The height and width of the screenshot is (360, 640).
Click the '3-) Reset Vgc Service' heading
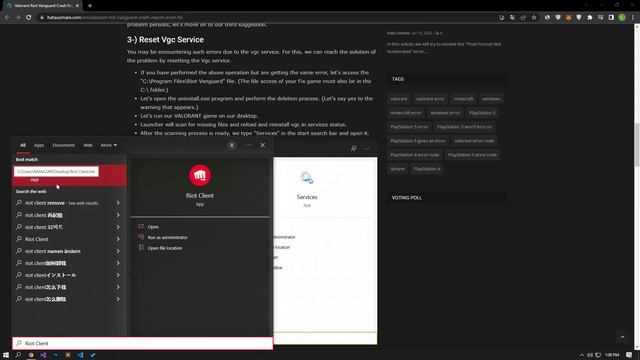coord(165,40)
